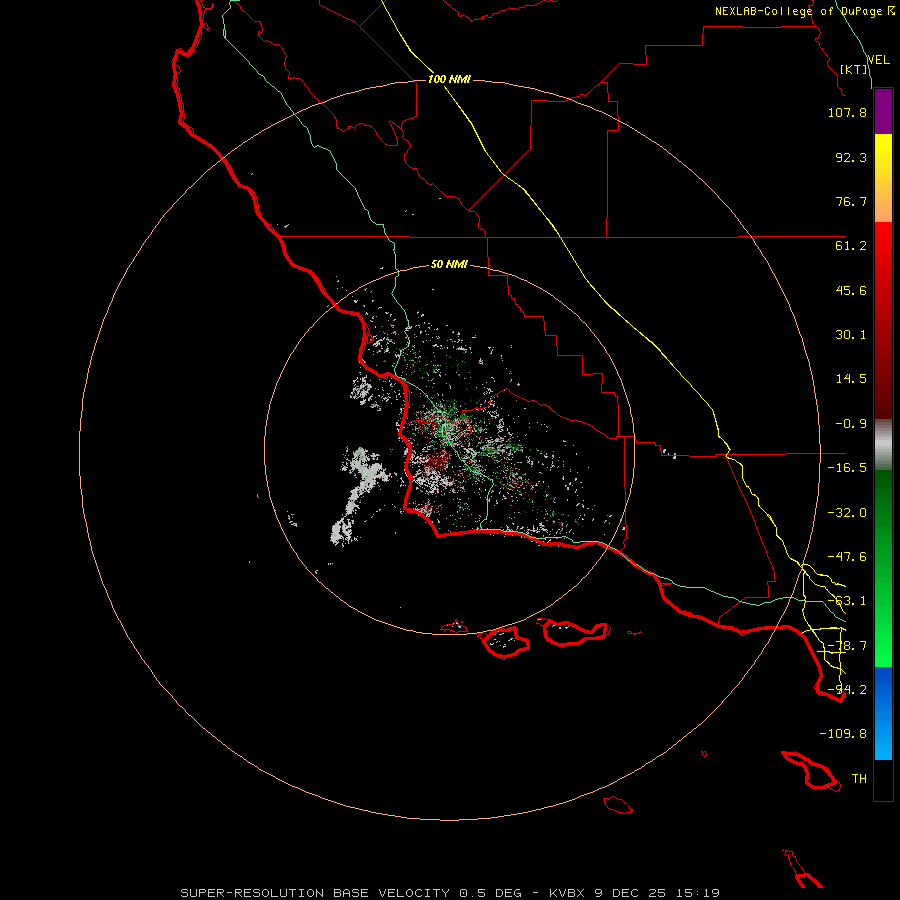Screen dimensions: 900x900
Task: Click the -94.2 scale value
Action: pos(847,690)
